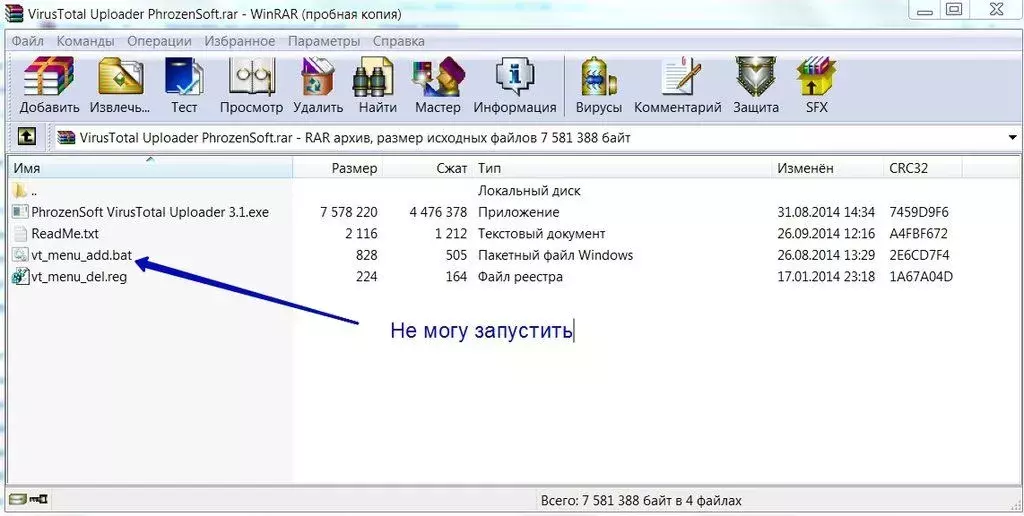
Task: Click CRC32 value 7459D9F6
Action: [919, 212]
